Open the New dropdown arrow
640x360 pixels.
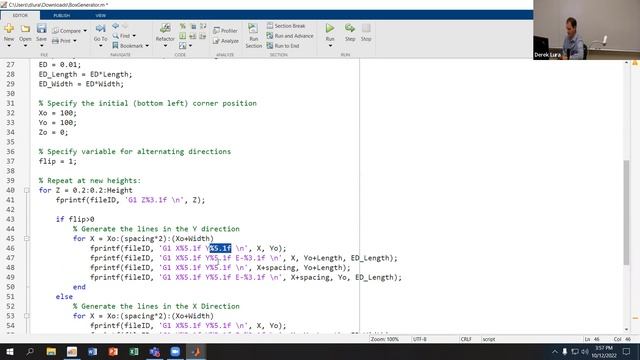coord(9,46)
